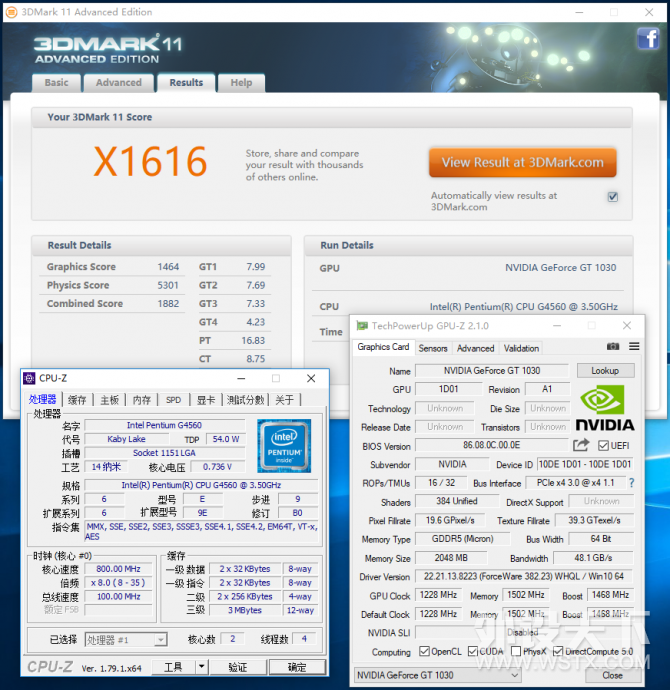The height and width of the screenshot is (690, 670).
Task: Toggle the CUDA checkbox
Action: coord(472,651)
